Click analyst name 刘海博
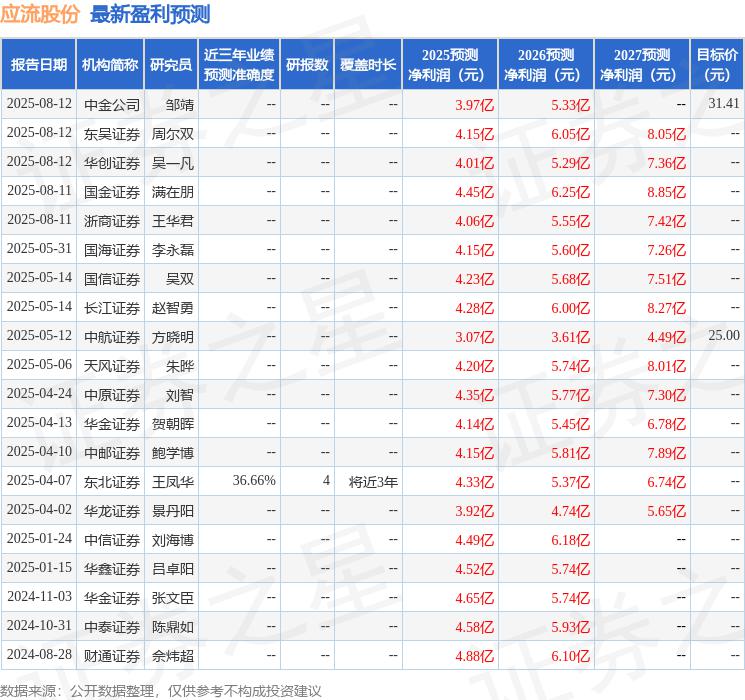The height and width of the screenshot is (700, 745). 172,540
